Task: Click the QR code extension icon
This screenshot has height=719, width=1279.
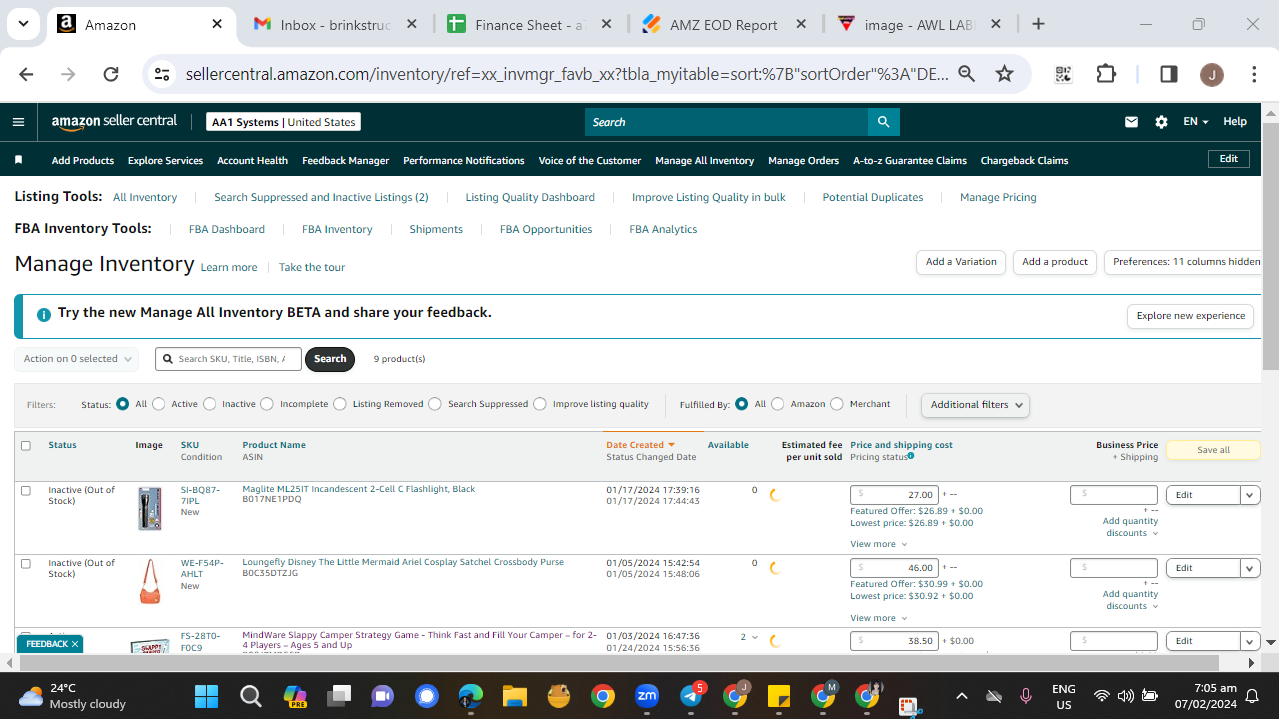Action: [x=1063, y=74]
